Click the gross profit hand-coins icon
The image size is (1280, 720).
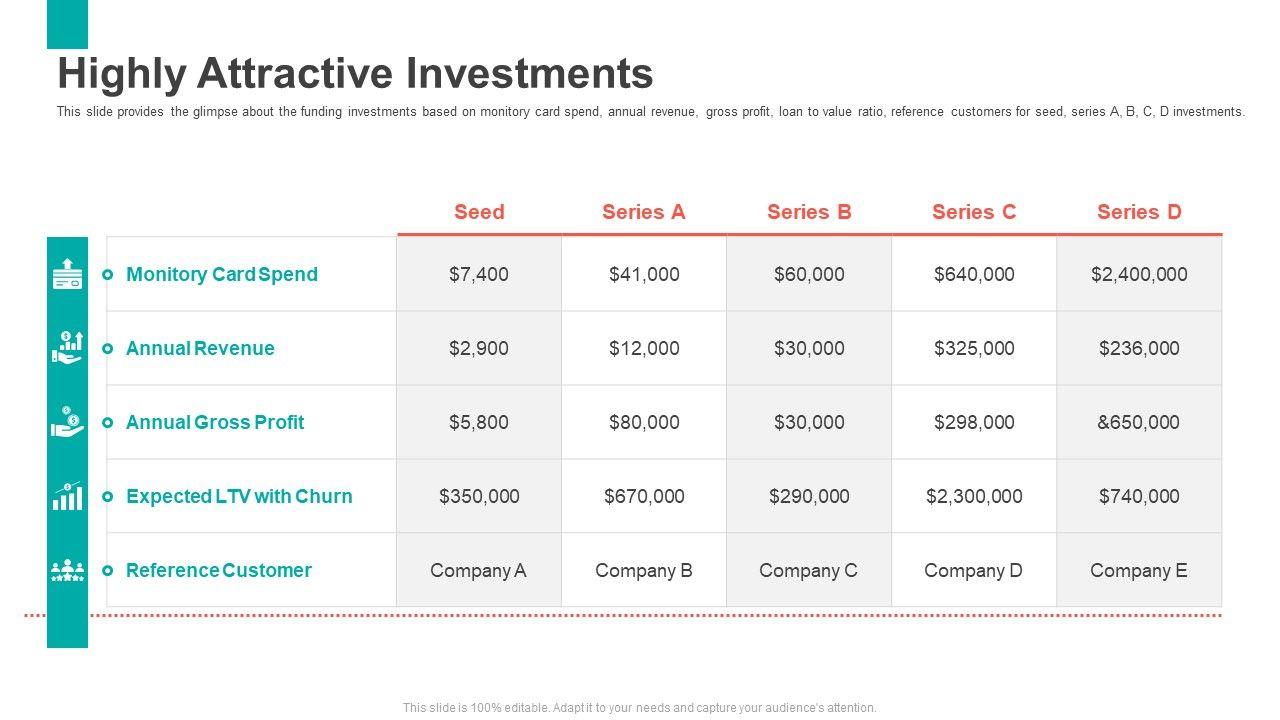coord(67,422)
